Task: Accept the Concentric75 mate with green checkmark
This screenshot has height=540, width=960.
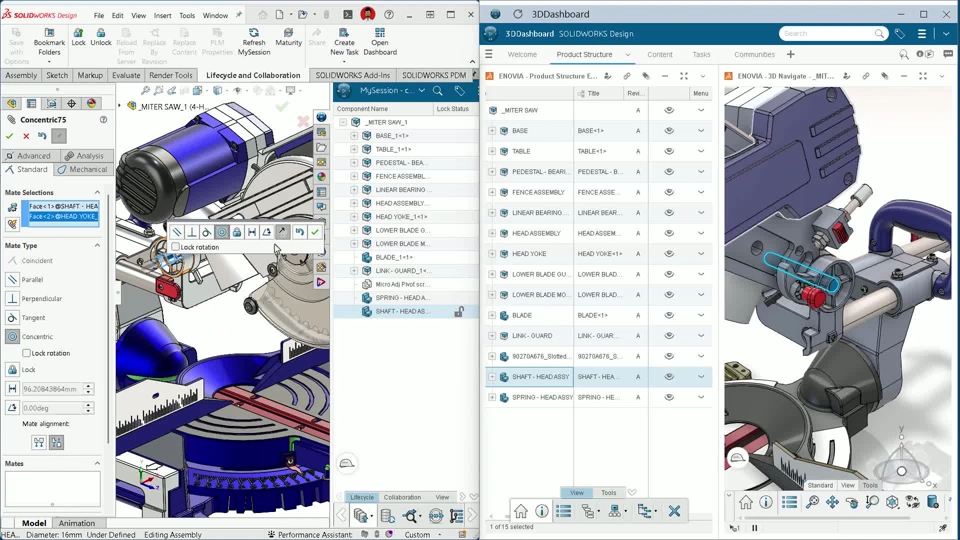Action: pos(9,136)
